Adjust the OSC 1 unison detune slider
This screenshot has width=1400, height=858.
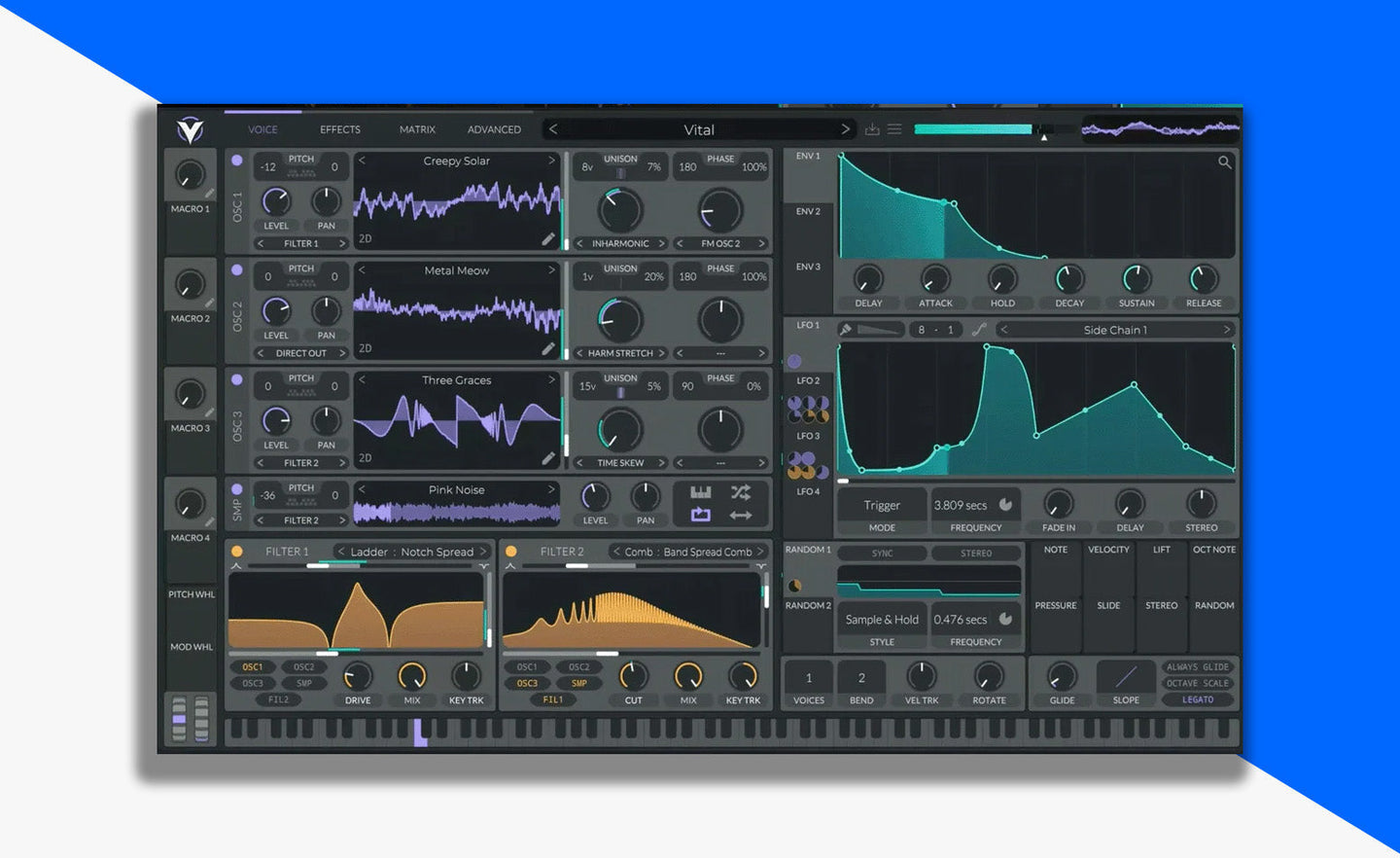[x=620, y=174]
